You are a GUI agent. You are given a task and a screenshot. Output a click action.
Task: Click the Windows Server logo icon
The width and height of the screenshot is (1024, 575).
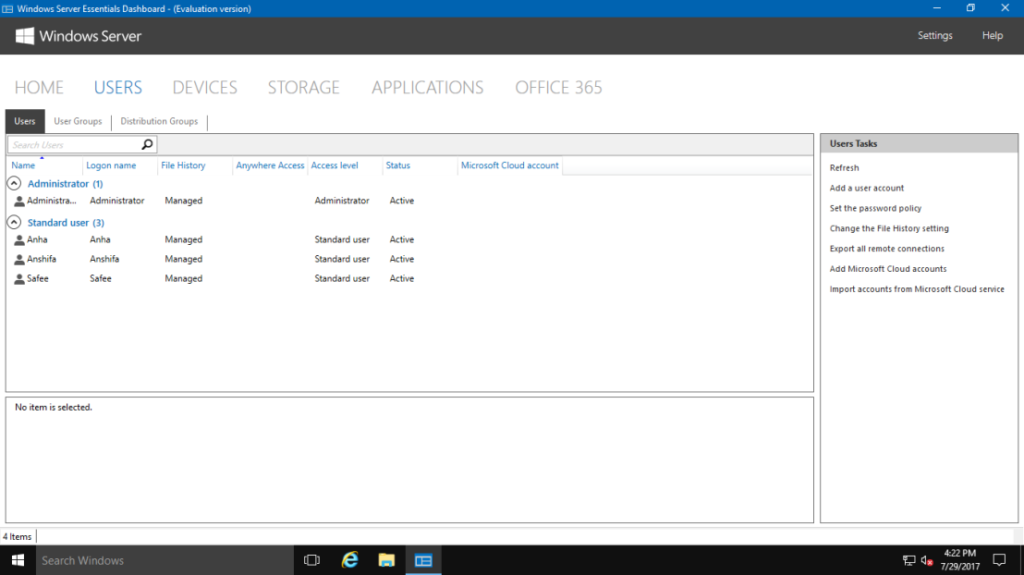tap(24, 36)
